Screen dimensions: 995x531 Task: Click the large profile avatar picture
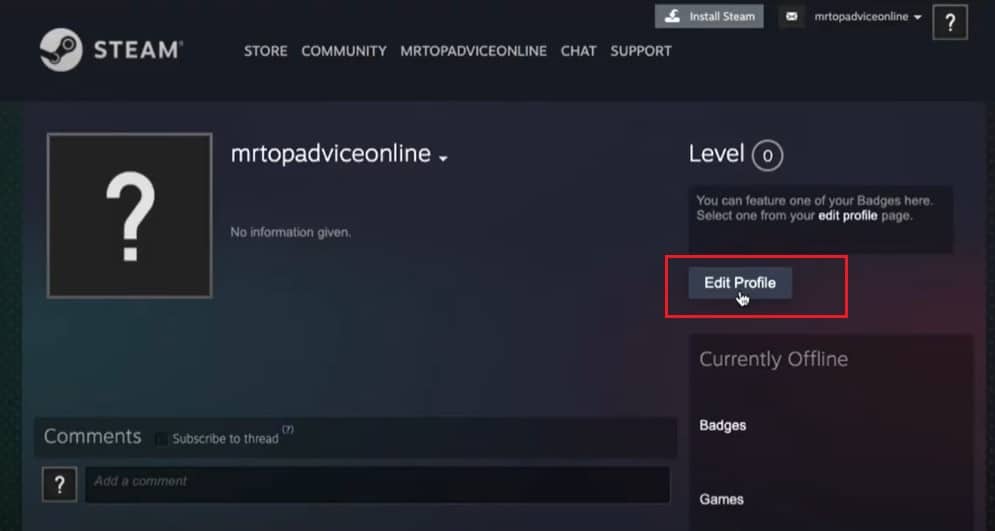(x=129, y=215)
